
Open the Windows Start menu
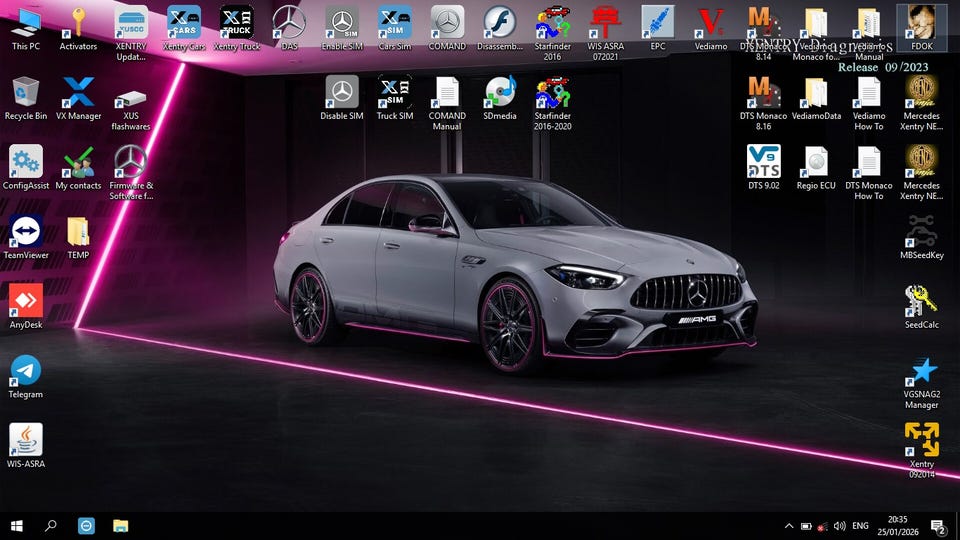coord(17,526)
